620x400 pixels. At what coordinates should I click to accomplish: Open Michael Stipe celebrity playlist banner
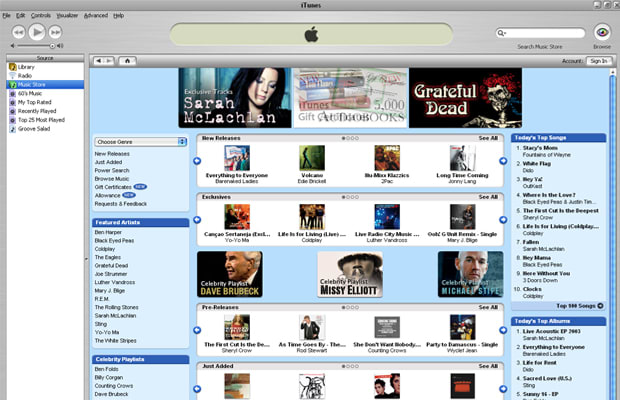tap(471, 274)
